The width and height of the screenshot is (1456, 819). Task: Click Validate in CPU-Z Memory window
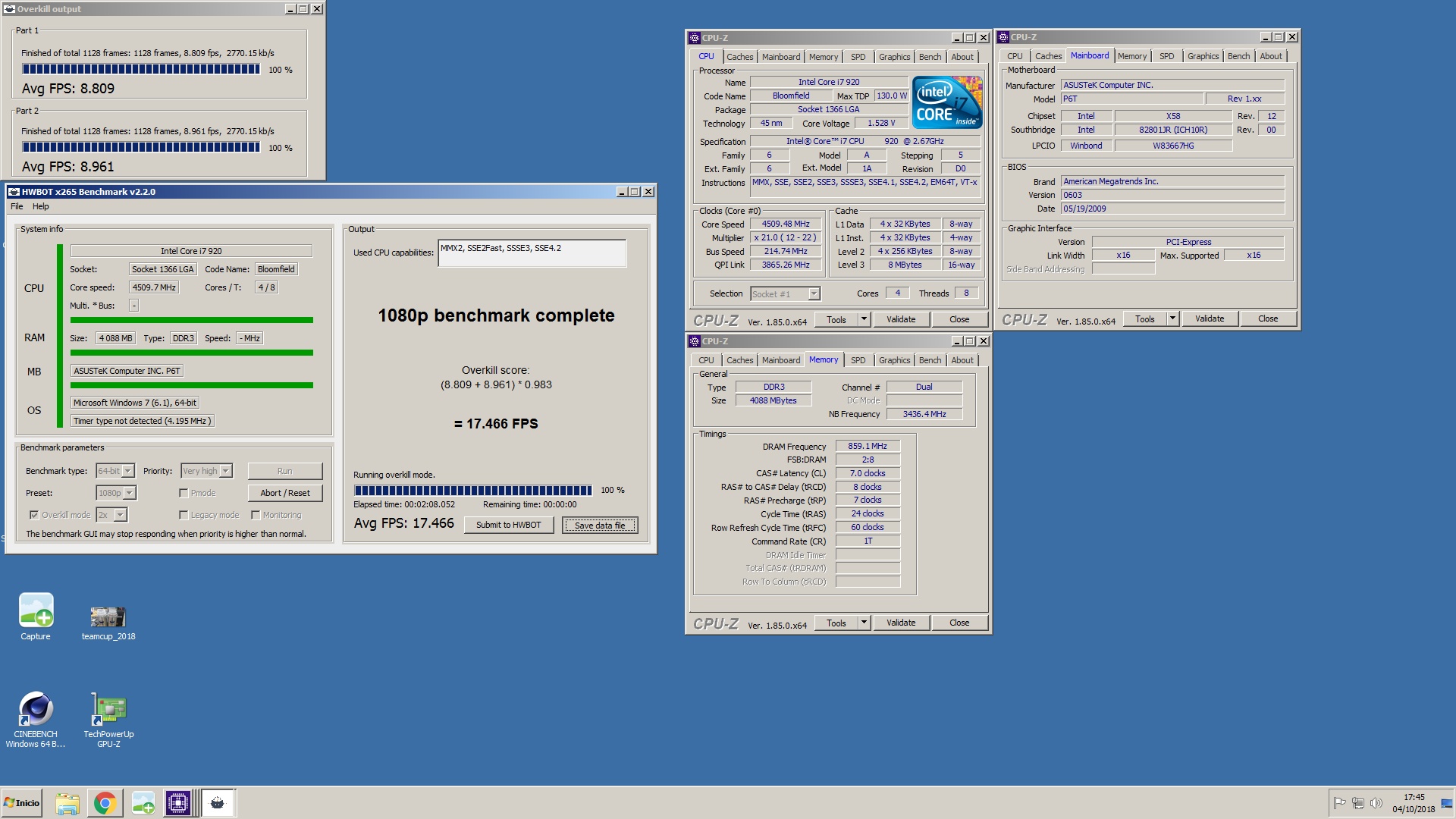(901, 623)
